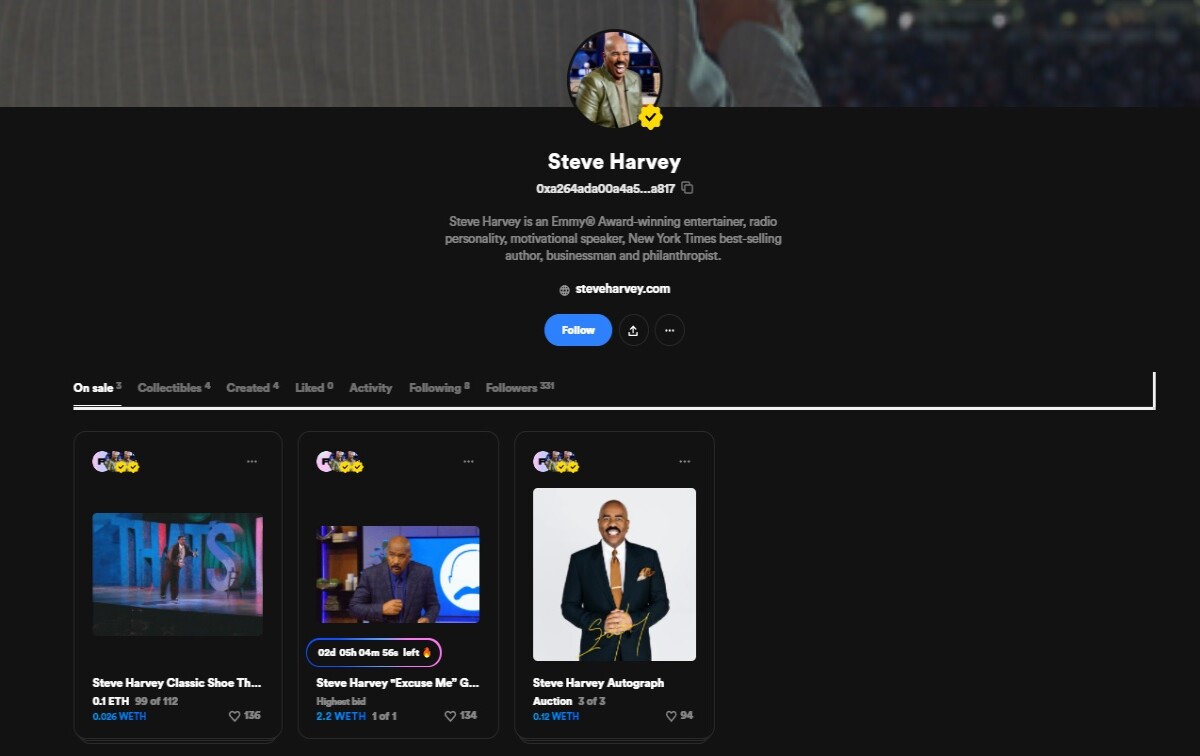
Task: Like the Steve Harvey Autograph with 94 likes
Action: [672, 716]
